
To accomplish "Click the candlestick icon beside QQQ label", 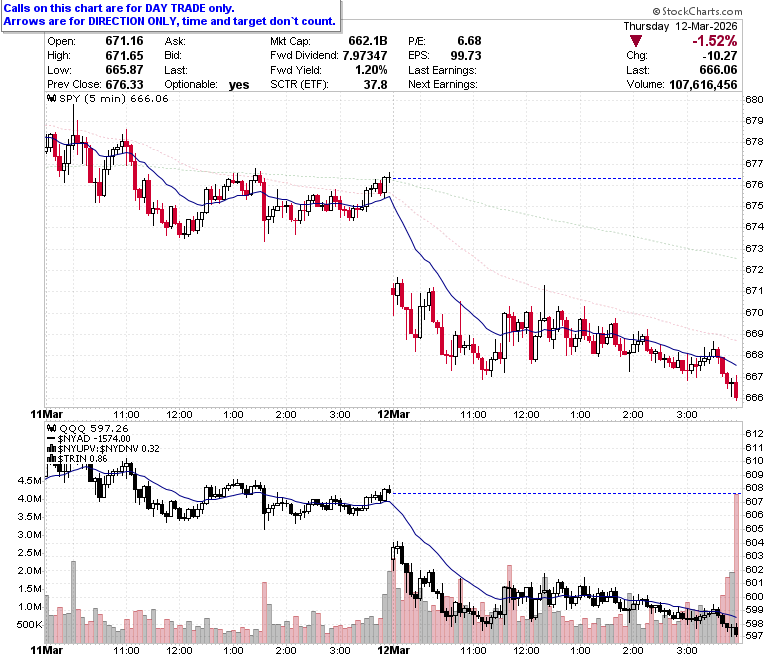I will click(x=51, y=428).
